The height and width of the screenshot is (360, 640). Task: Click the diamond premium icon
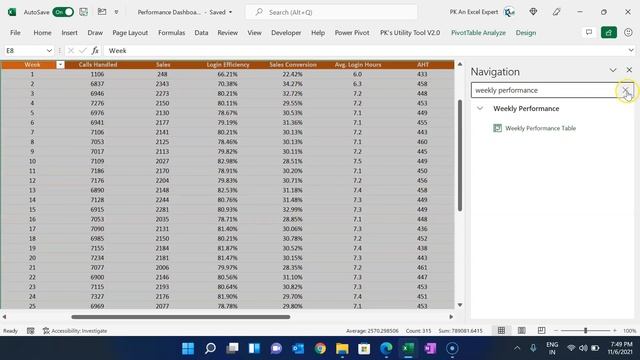pyautogui.click(x=533, y=12)
